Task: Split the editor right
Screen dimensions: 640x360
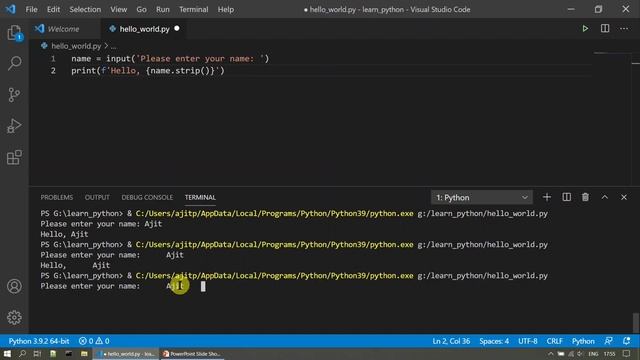Action: [x=605, y=29]
